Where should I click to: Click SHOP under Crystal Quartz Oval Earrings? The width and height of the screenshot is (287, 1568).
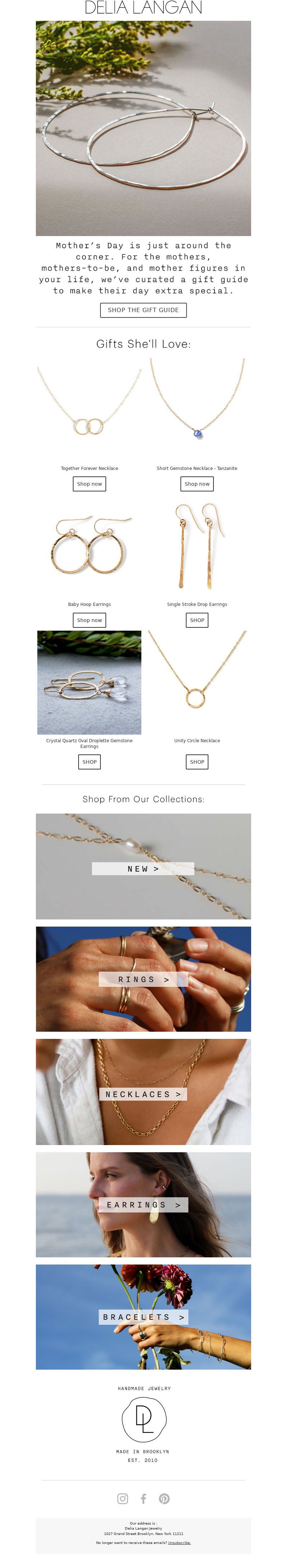(x=90, y=762)
